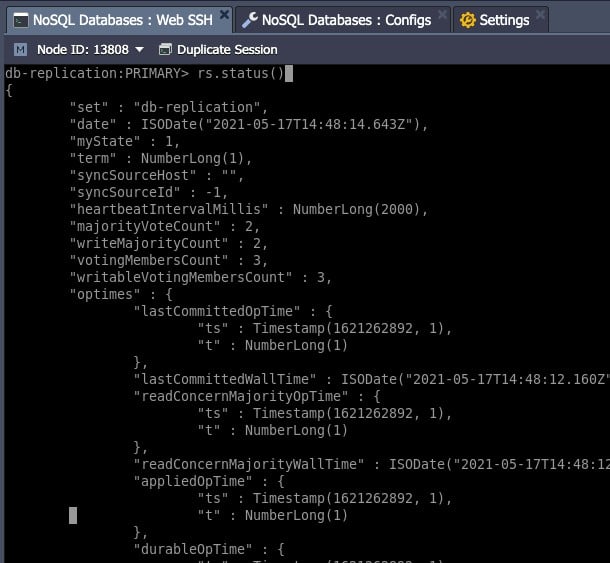The image size is (610, 563).
Task: Click the Duplicate Session button
Action: tap(218, 50)
